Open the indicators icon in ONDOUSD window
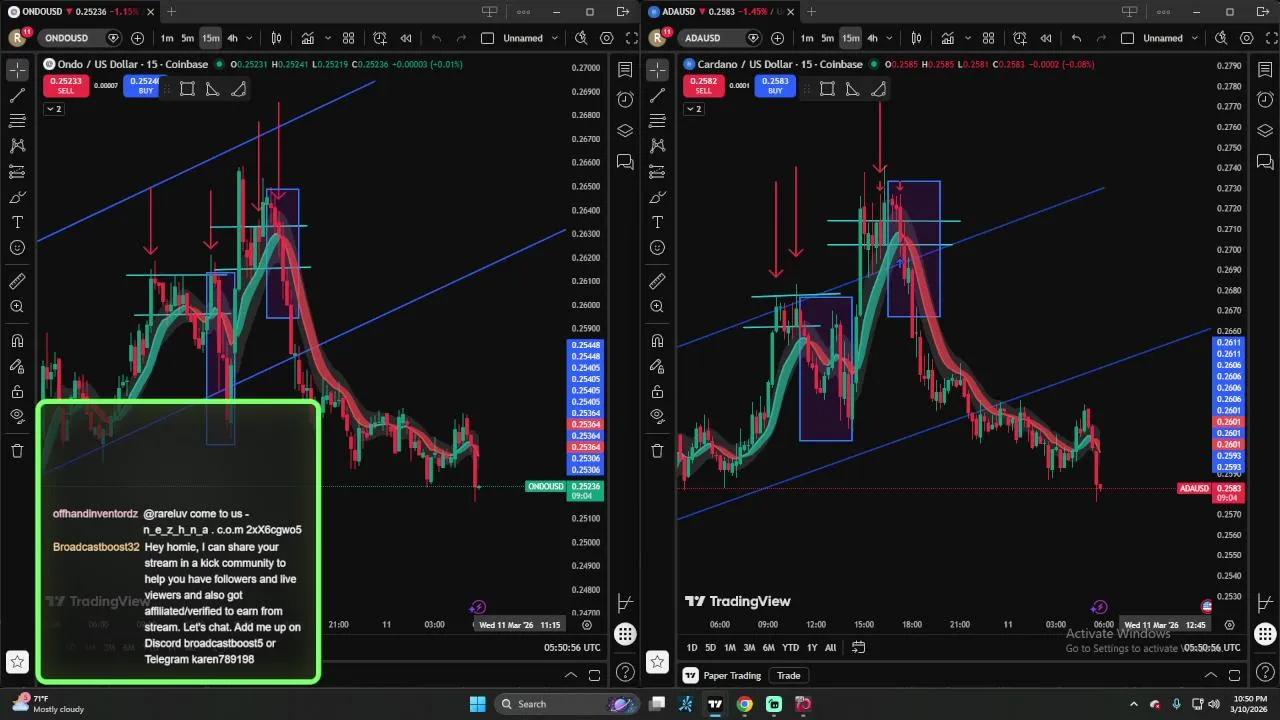The height and width of the screenshot is (720, 1280). (307, 38)
